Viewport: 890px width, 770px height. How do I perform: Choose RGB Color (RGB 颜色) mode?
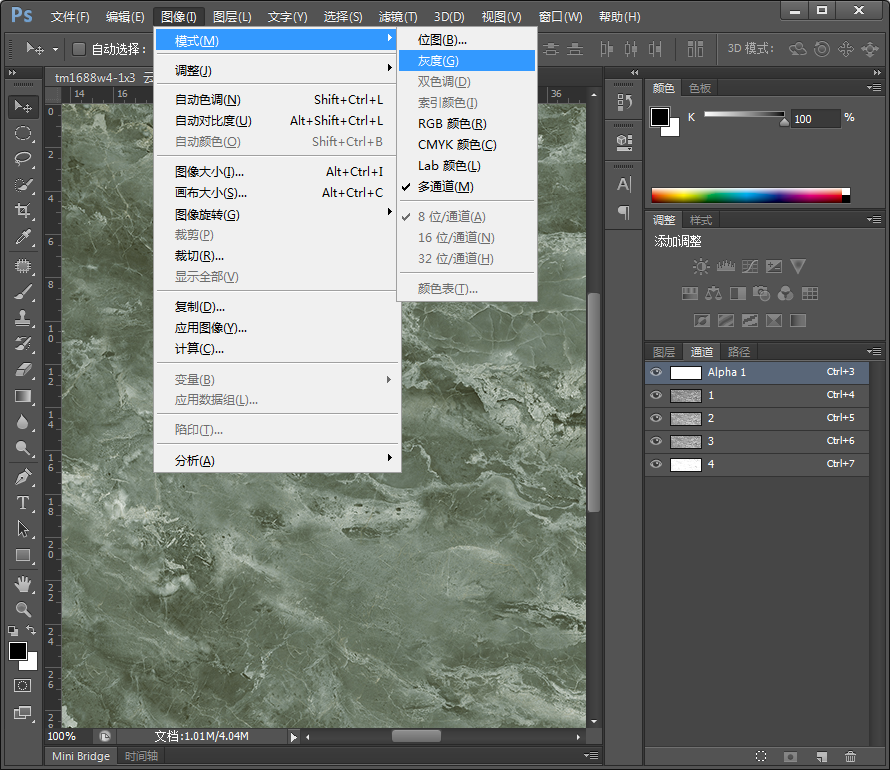467,124
